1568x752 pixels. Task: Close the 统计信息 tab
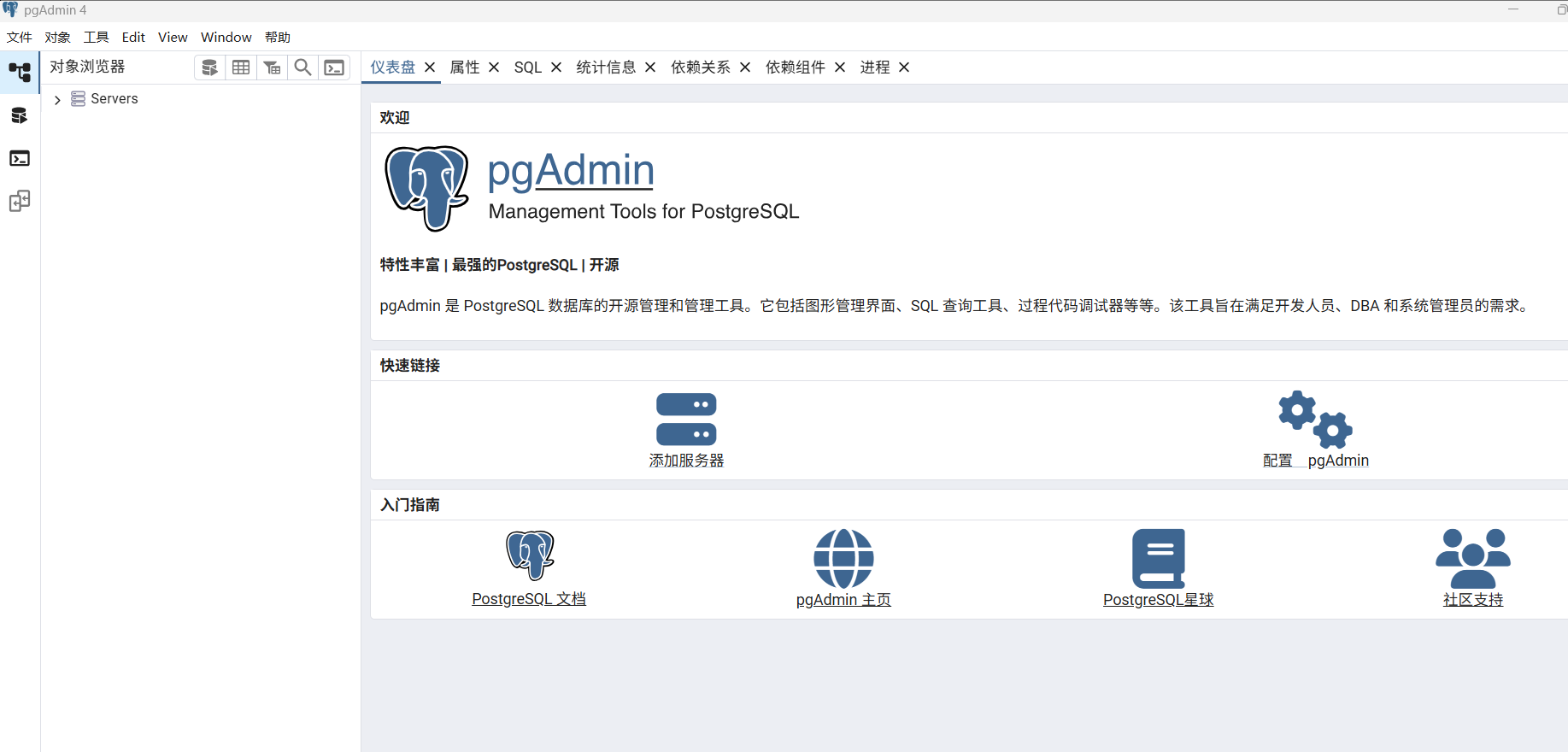[650, 68]
